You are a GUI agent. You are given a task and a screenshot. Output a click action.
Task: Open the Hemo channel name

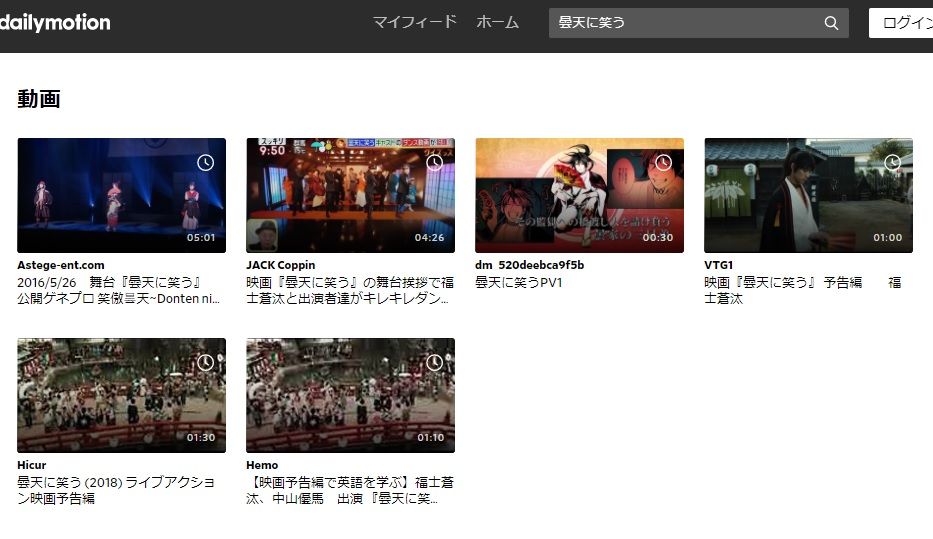[262, 465]
